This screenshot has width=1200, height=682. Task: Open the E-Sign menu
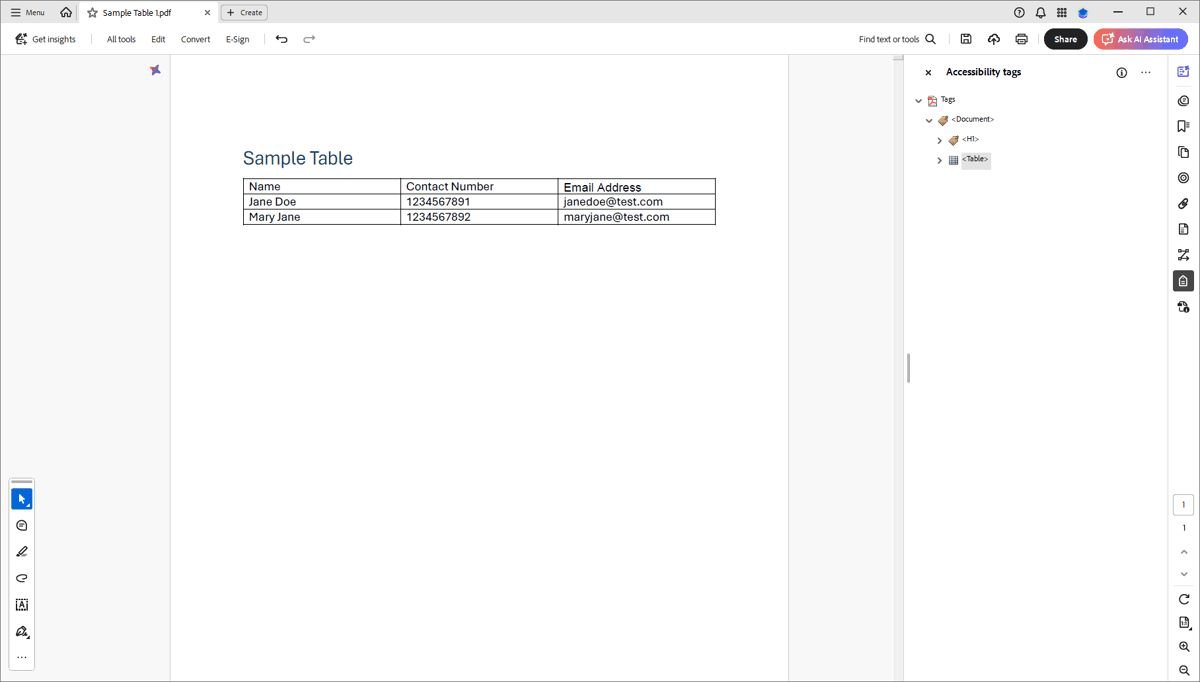tap(237, 39)
